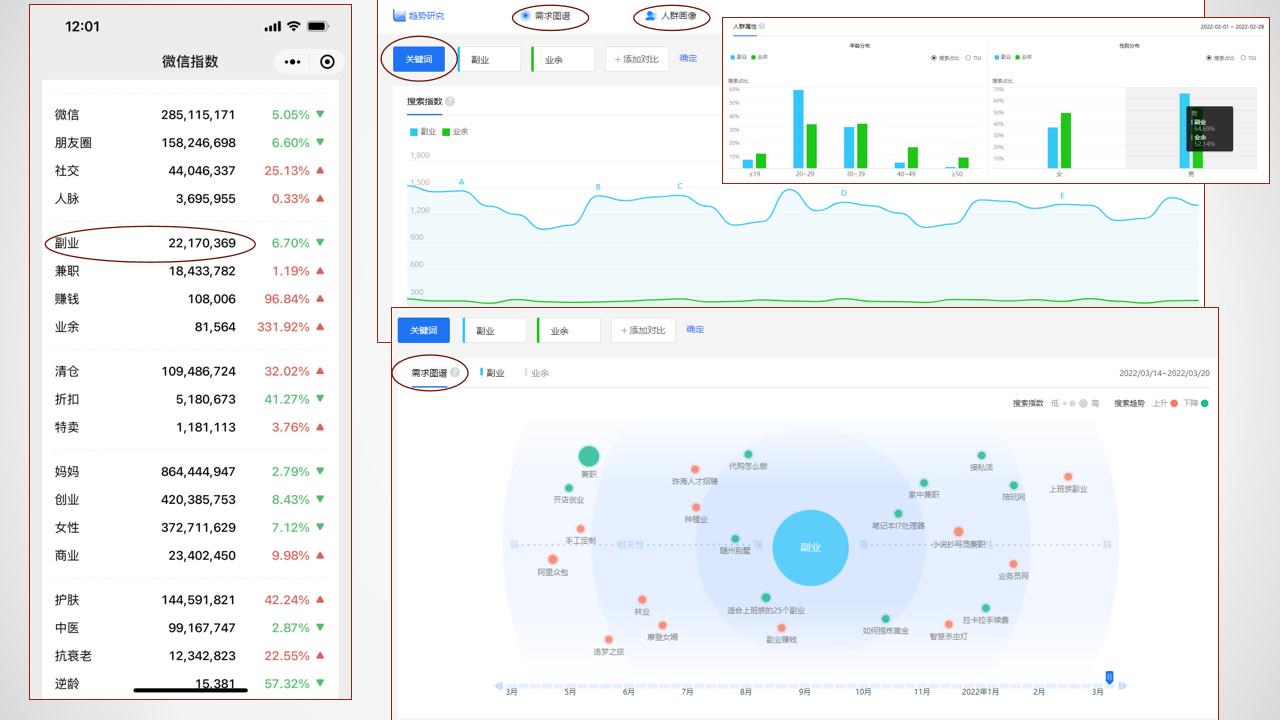The width and height of the screenshot is (1280, 720).
Task: Click the help icon beside 人群属性
Action: pos(762,27)
